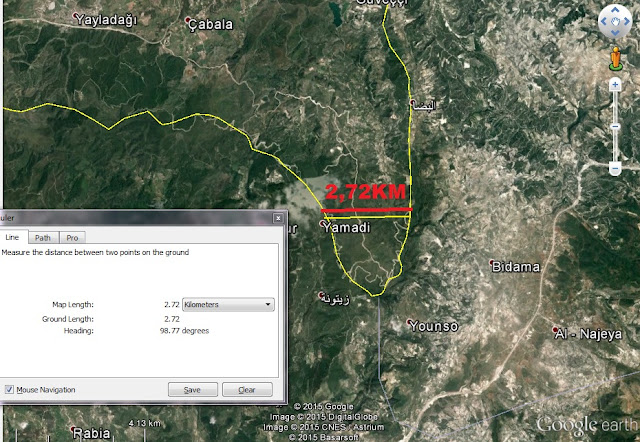Click the Rabia placemark dot
The height and width of the screenshot is (442, 640).
tap(73, 429)
